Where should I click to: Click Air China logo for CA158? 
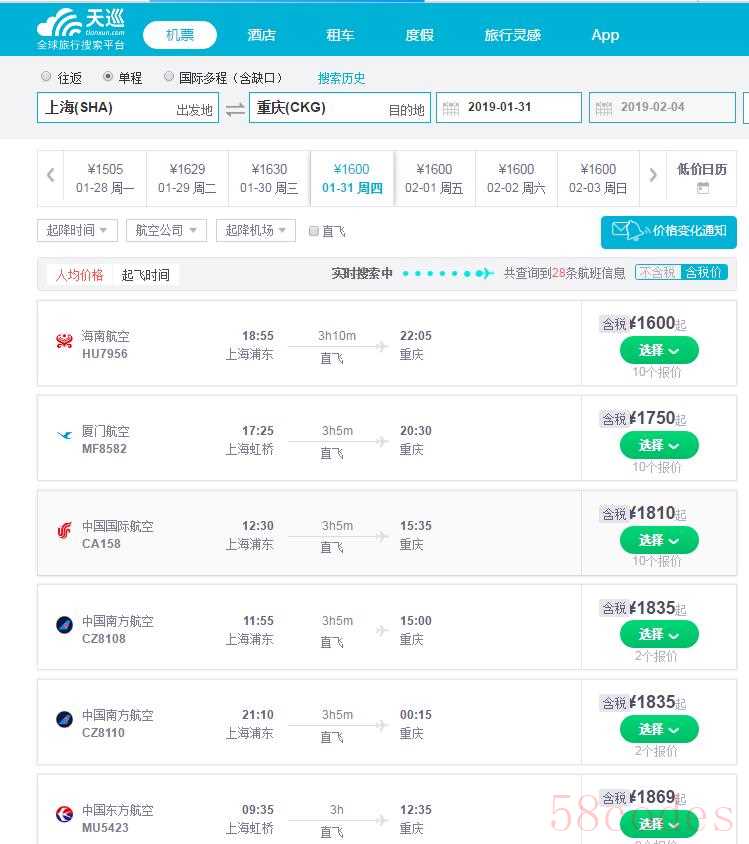65,531
